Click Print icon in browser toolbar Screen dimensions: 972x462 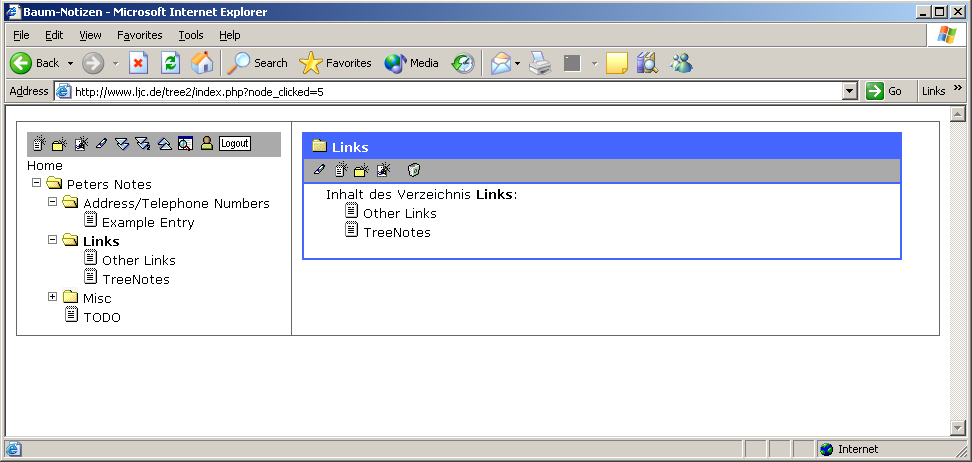pos(540,63)
